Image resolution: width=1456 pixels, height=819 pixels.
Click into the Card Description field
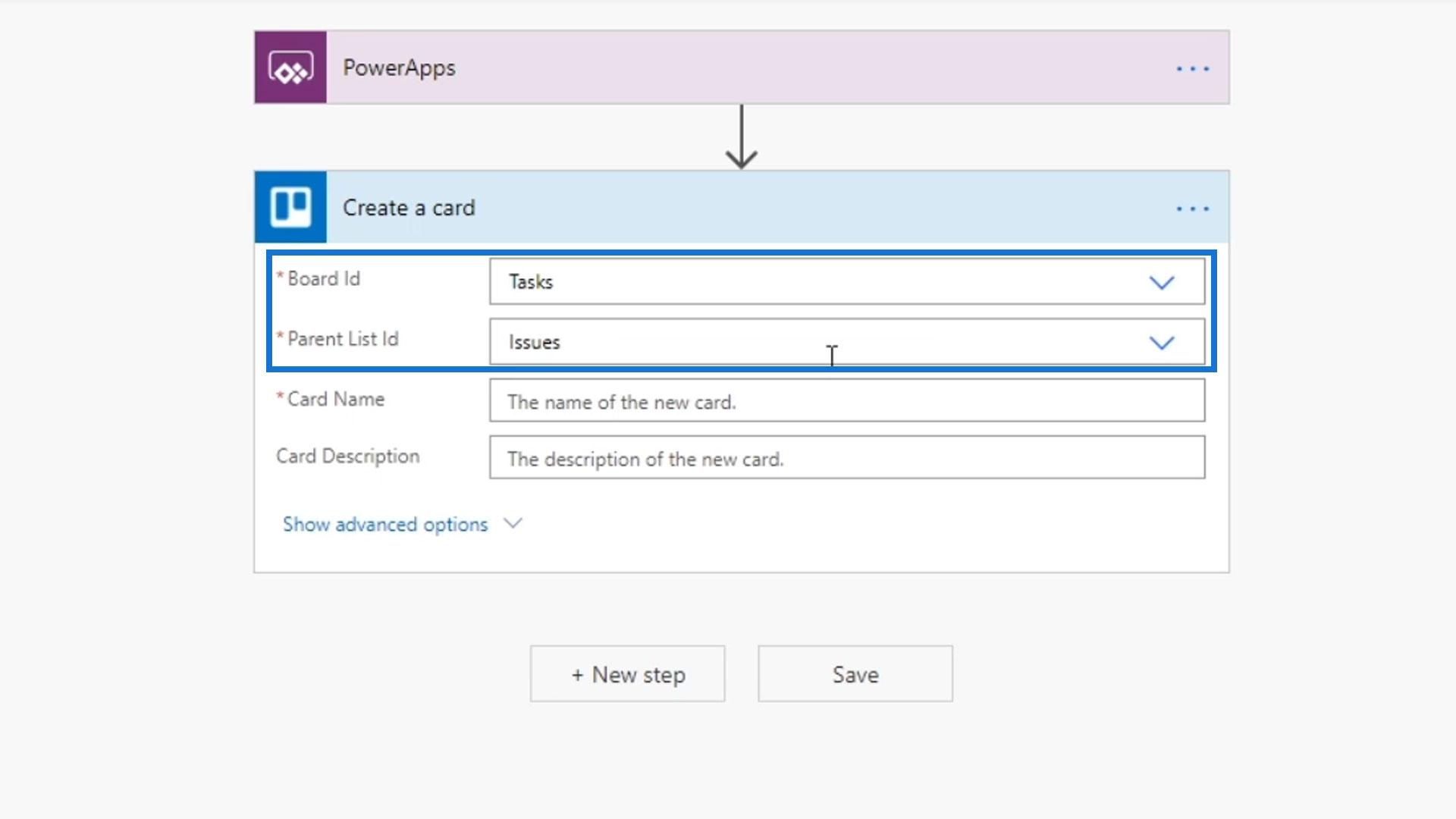pos(846,458)
